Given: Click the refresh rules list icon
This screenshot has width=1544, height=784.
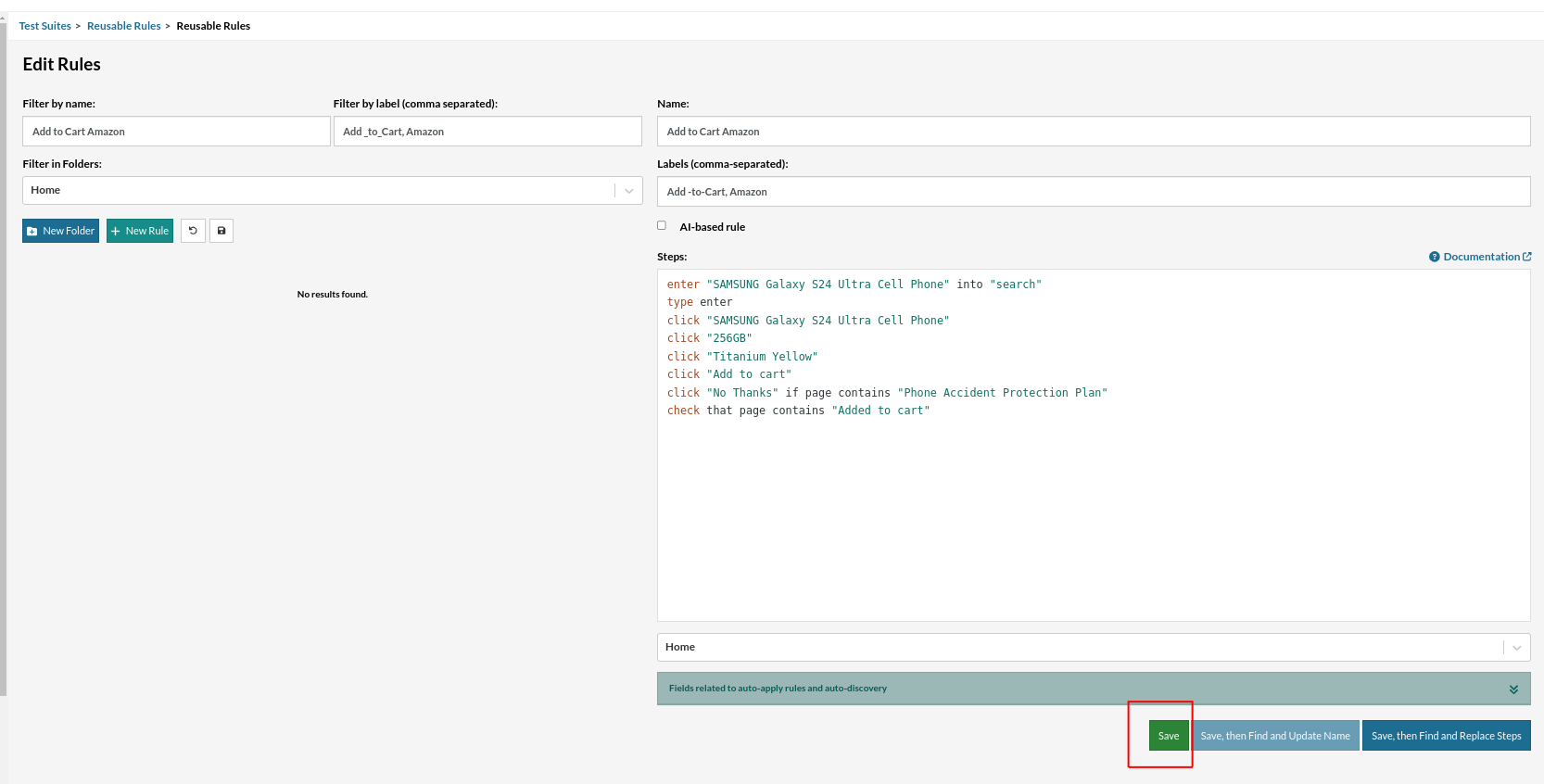Looking at the screenshot, I should [193, 231].
